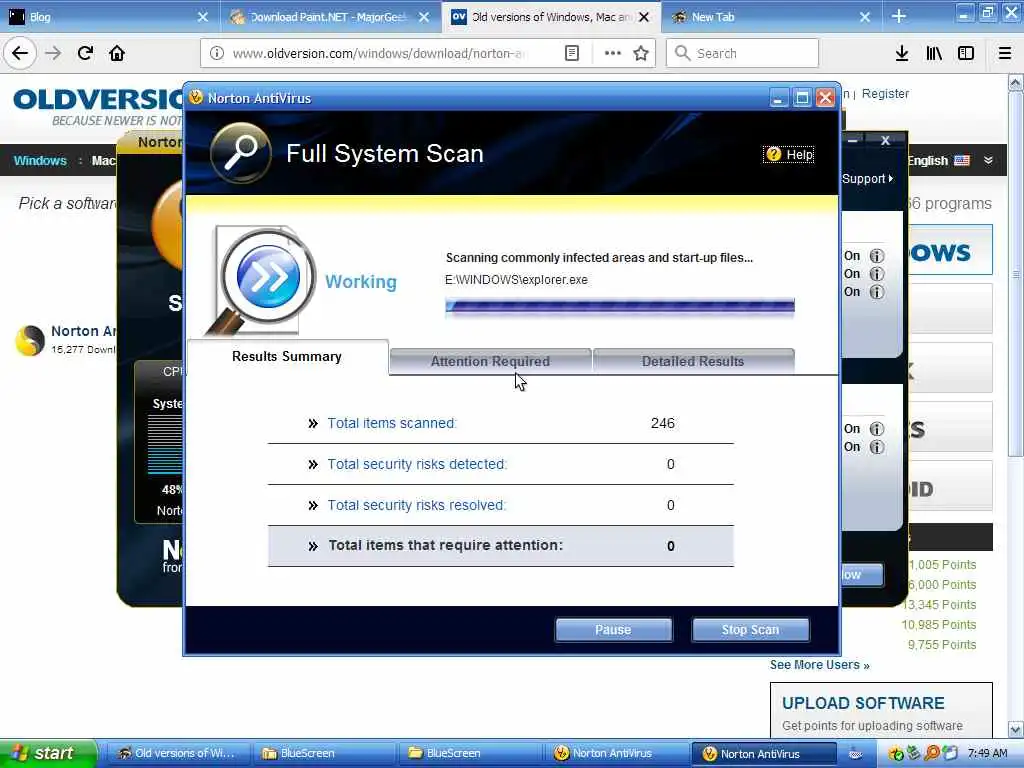
Task: Open the page actions three-dot menu
Action: click(613, 53)
